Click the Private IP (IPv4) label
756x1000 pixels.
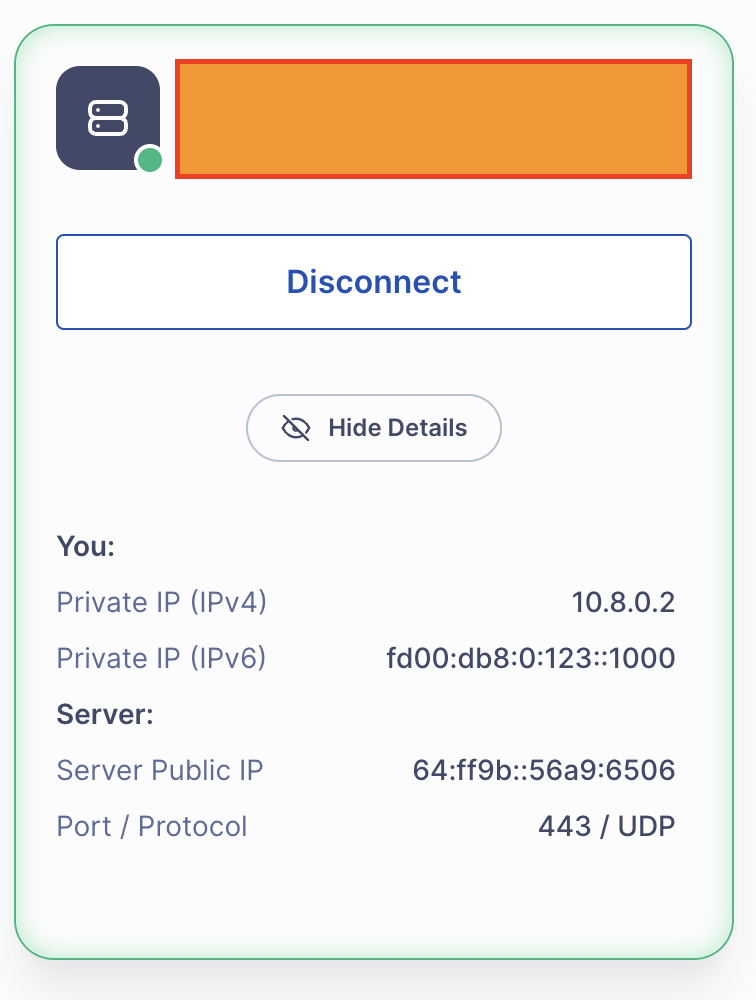[162, 603]
